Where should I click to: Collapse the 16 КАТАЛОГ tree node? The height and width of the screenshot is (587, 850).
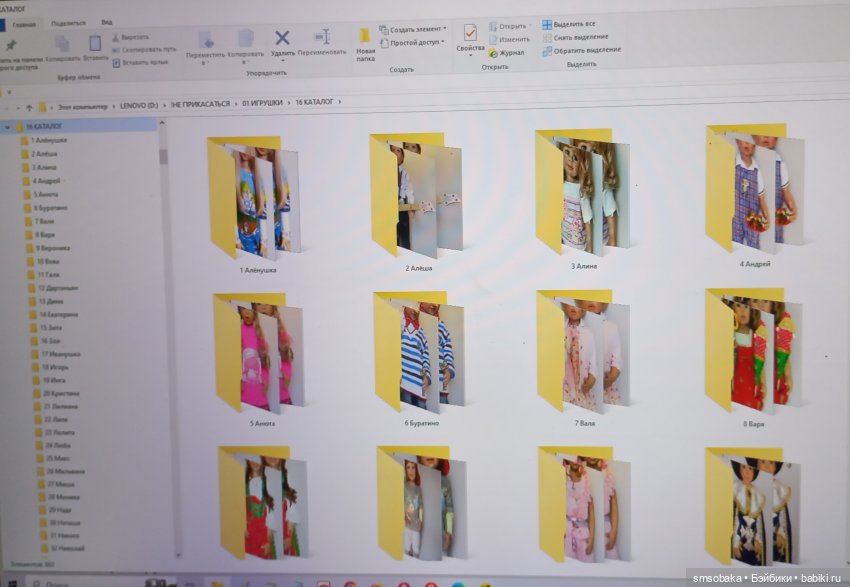tap(8, 127)
